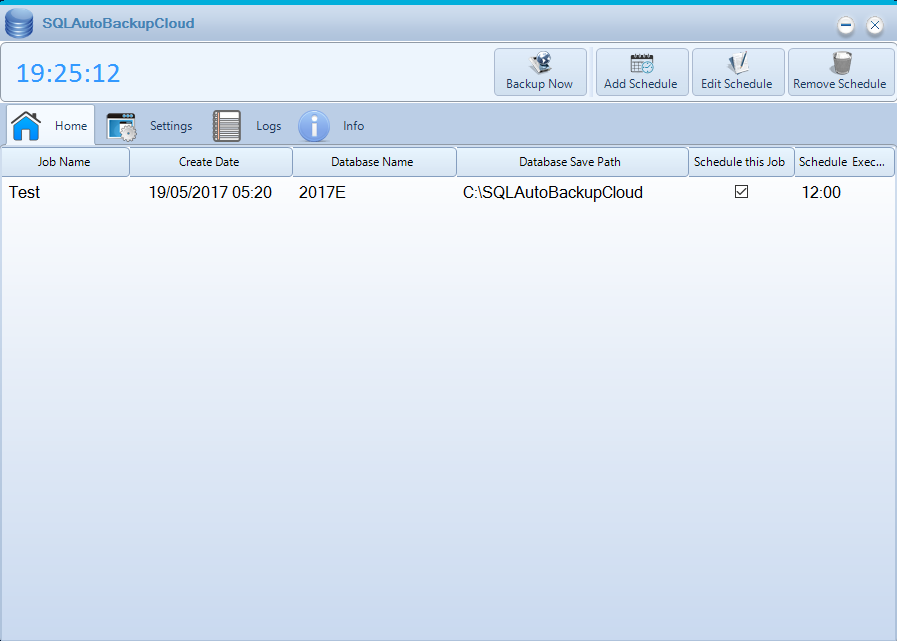897x641 pixels.
Task: Click the blue house Home icon
Action: tap(26, 126)
